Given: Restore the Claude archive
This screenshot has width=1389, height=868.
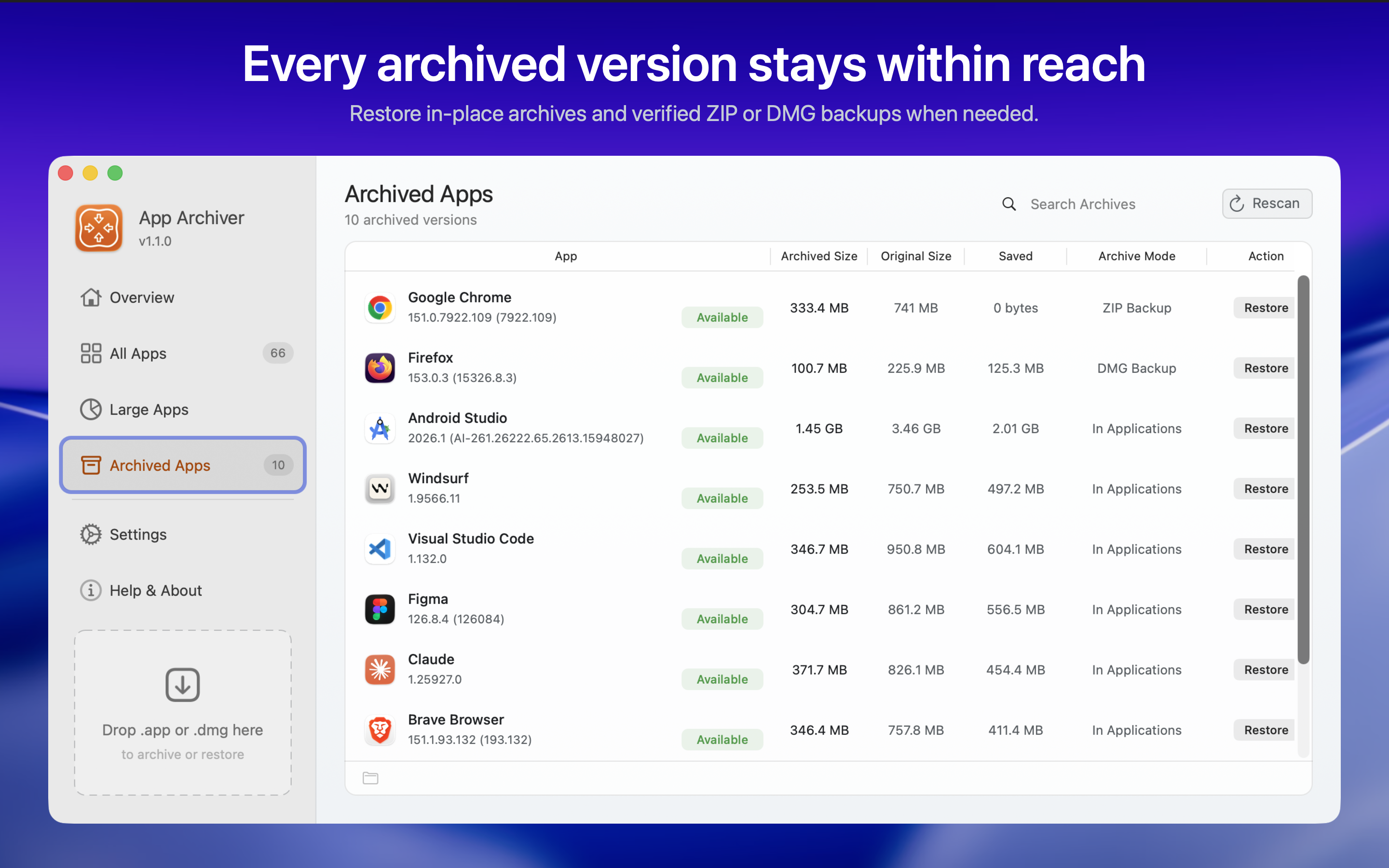Looking at the screenshot, I should click(x=1265, y=669).
